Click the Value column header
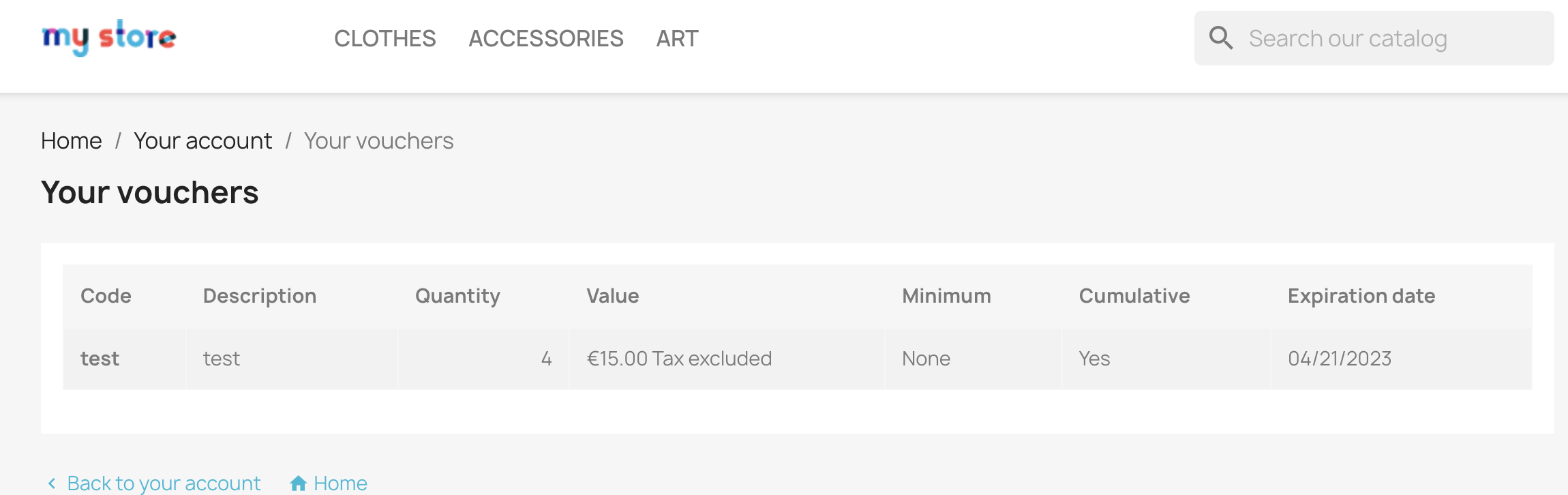The height and width of the screenshot is (495, 1568). [x=612, y=295]
